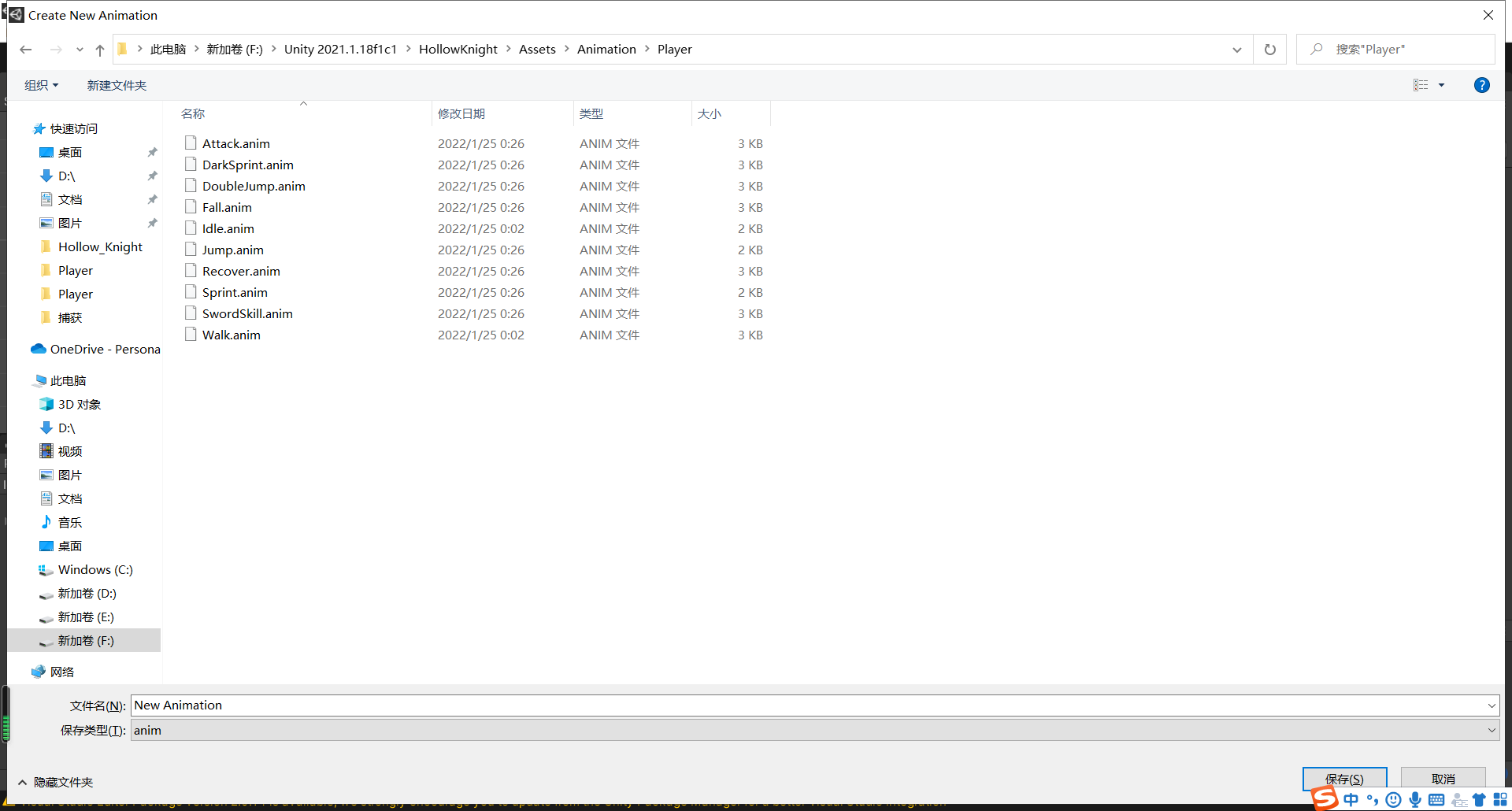Click Animation in the address path
The height and width of the screenshot is (811, 1512).
pyautogui.click(x=606, y=49)
